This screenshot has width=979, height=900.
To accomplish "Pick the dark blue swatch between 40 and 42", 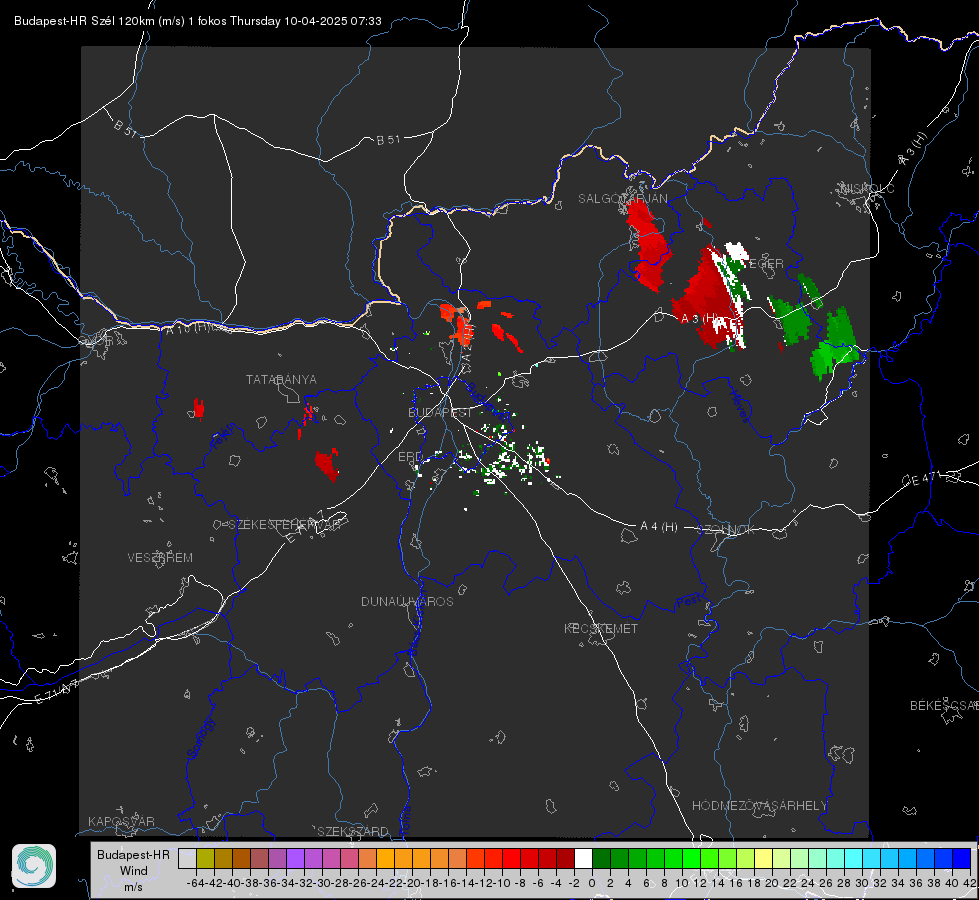I will click(x=962, y=858).
